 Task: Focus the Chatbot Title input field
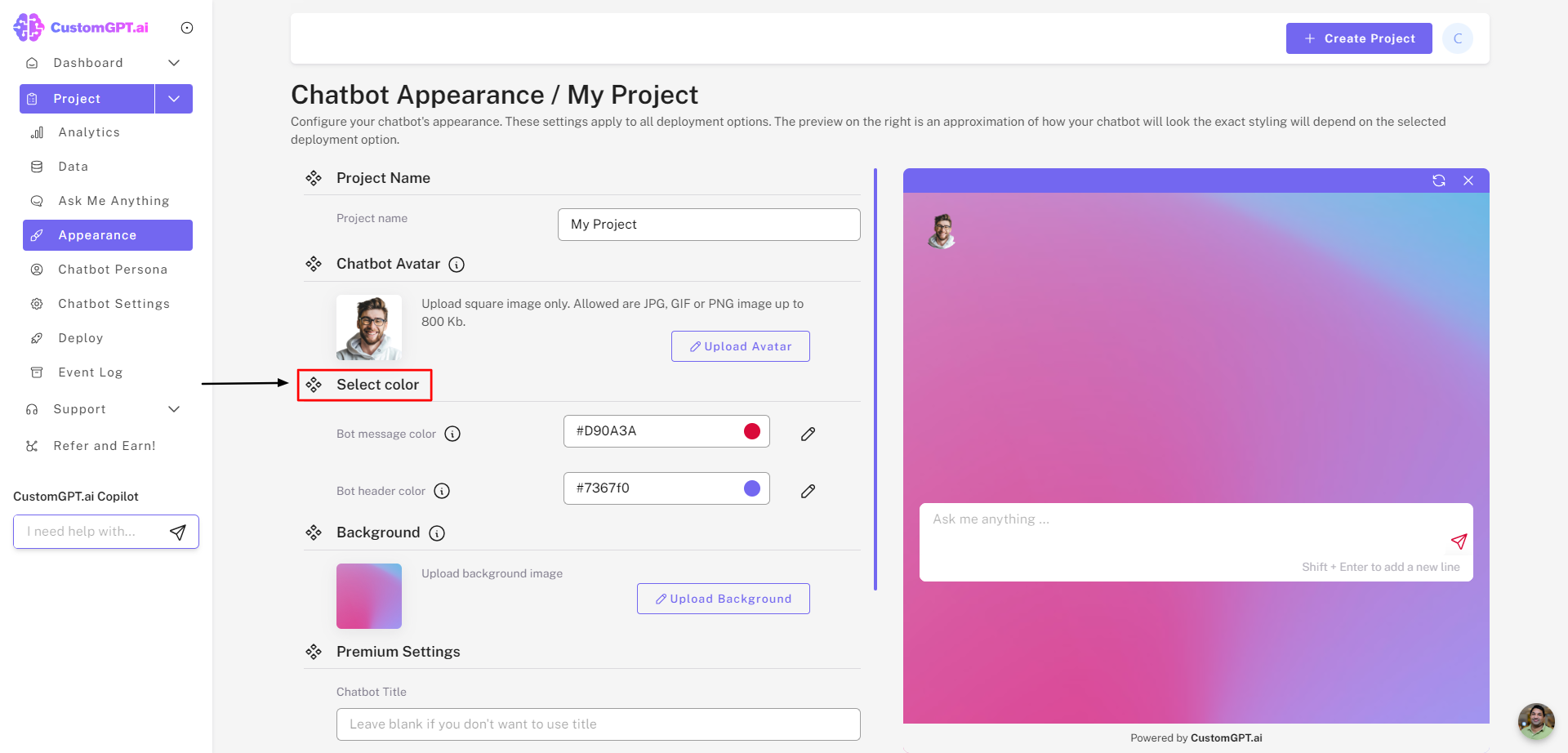(x=599, y=724)
